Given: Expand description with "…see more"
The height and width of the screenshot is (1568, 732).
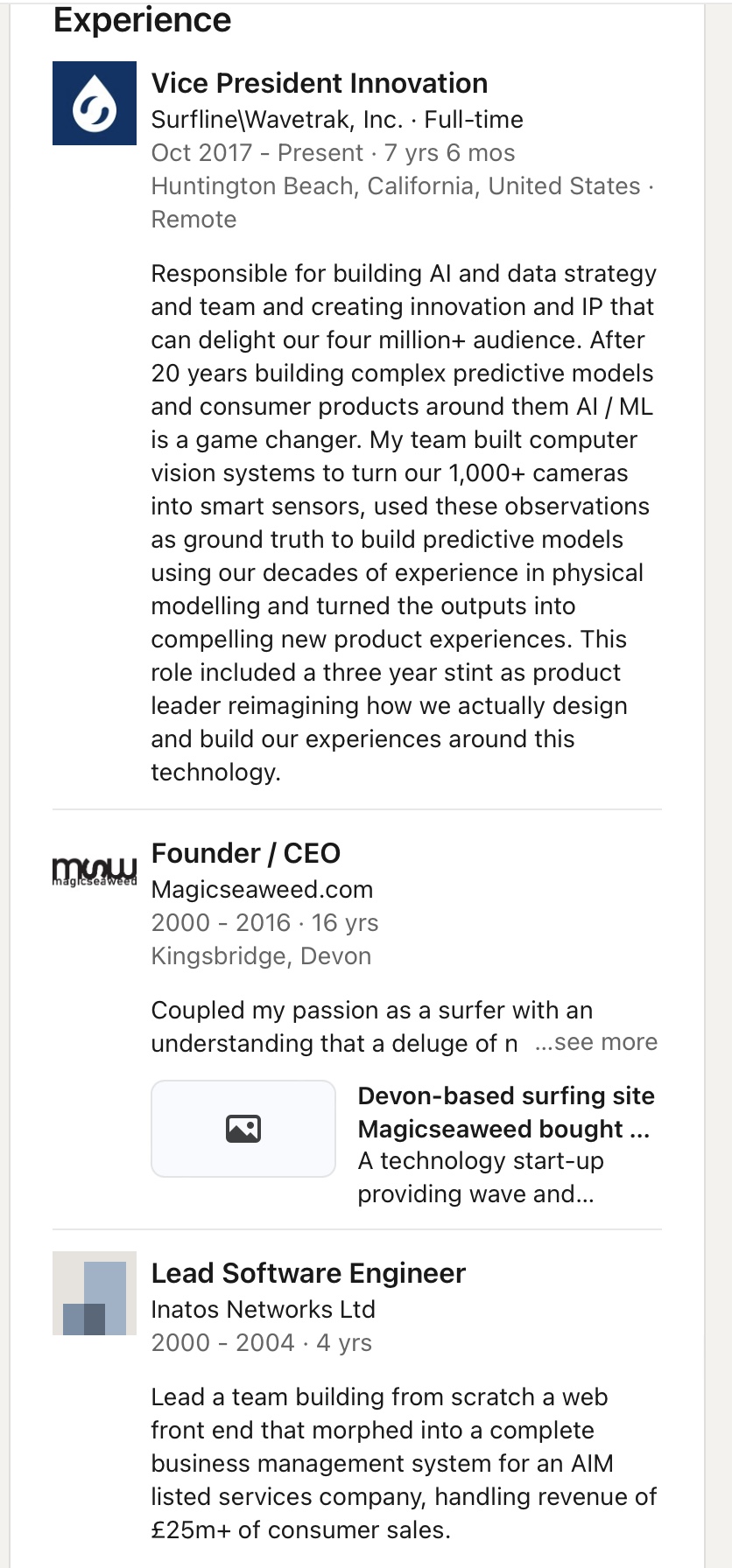Looking at the screenshot, I should pos(596,1042).
